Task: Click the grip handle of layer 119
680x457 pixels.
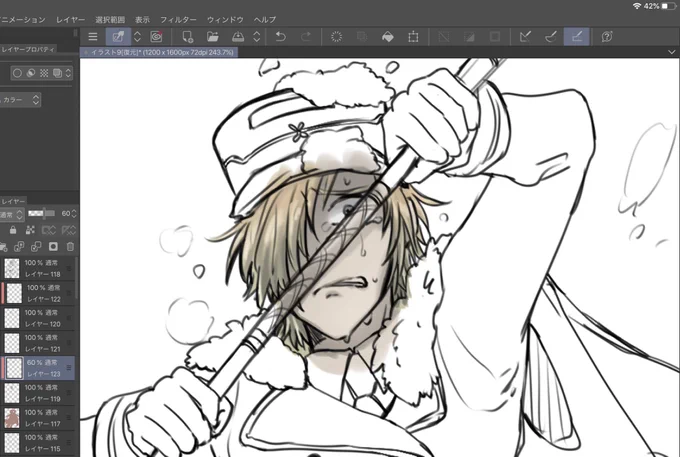Action: [69, 393]
